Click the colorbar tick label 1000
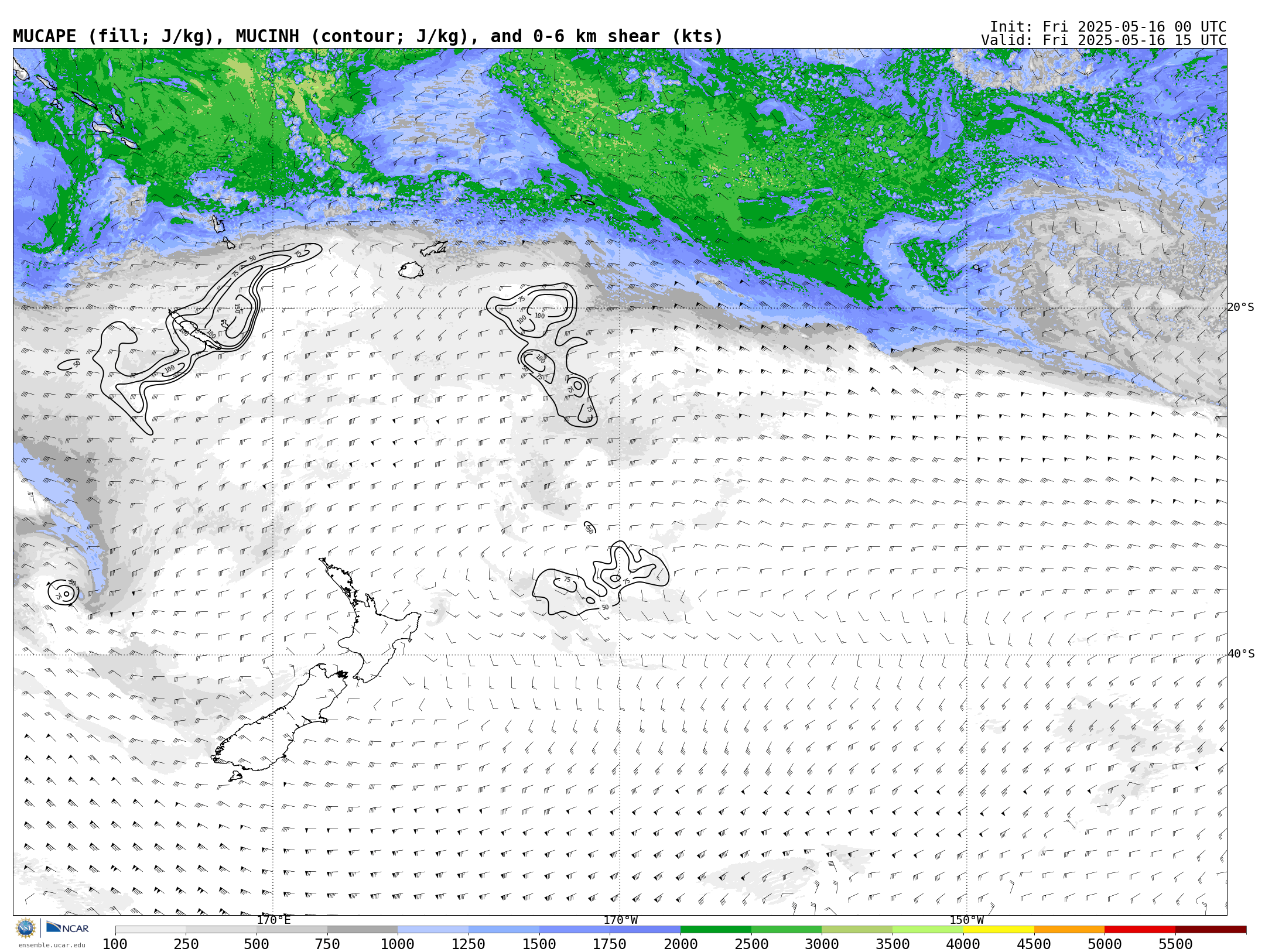 [x=398, y=944]
